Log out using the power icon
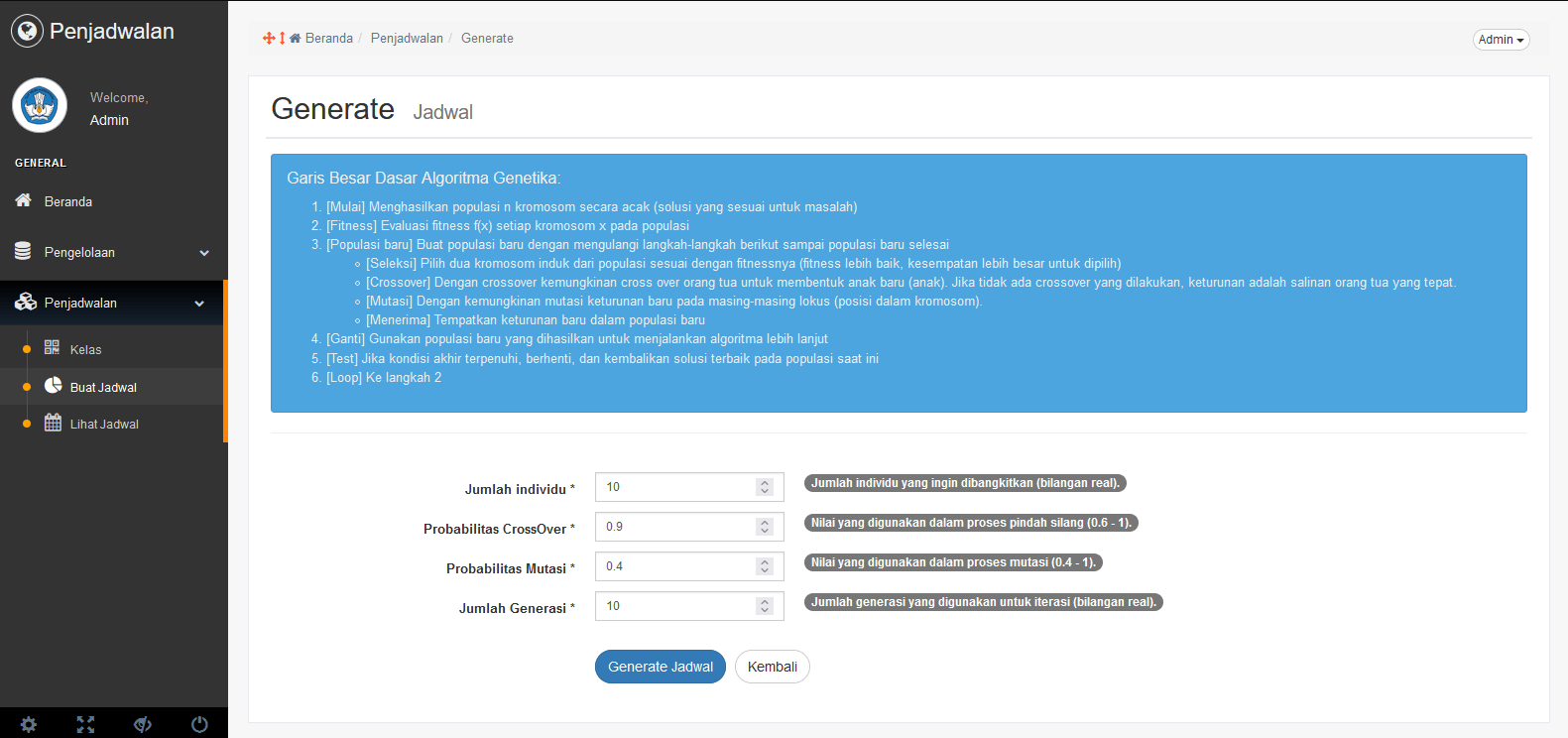 (x=199, y=724)
